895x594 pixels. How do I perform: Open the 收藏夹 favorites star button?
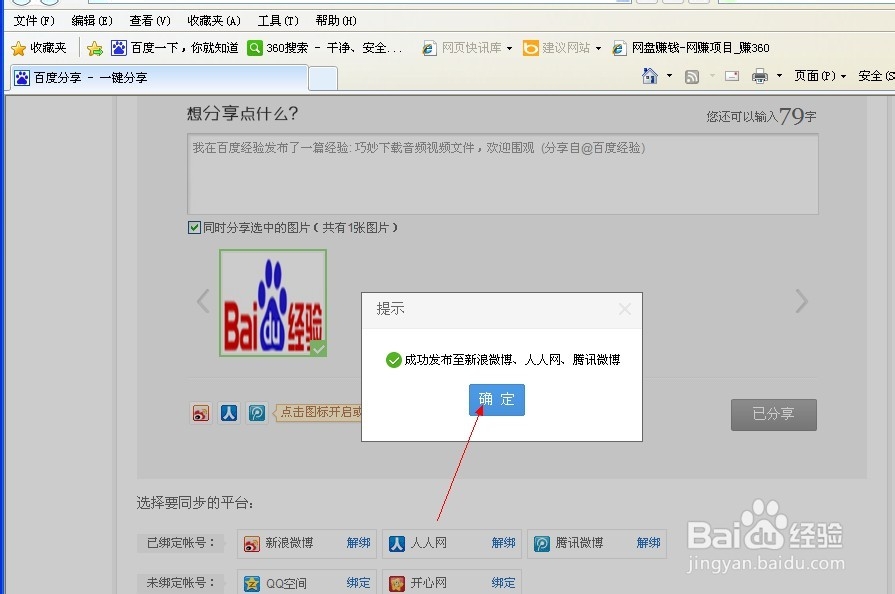click(x=39, y=48)
